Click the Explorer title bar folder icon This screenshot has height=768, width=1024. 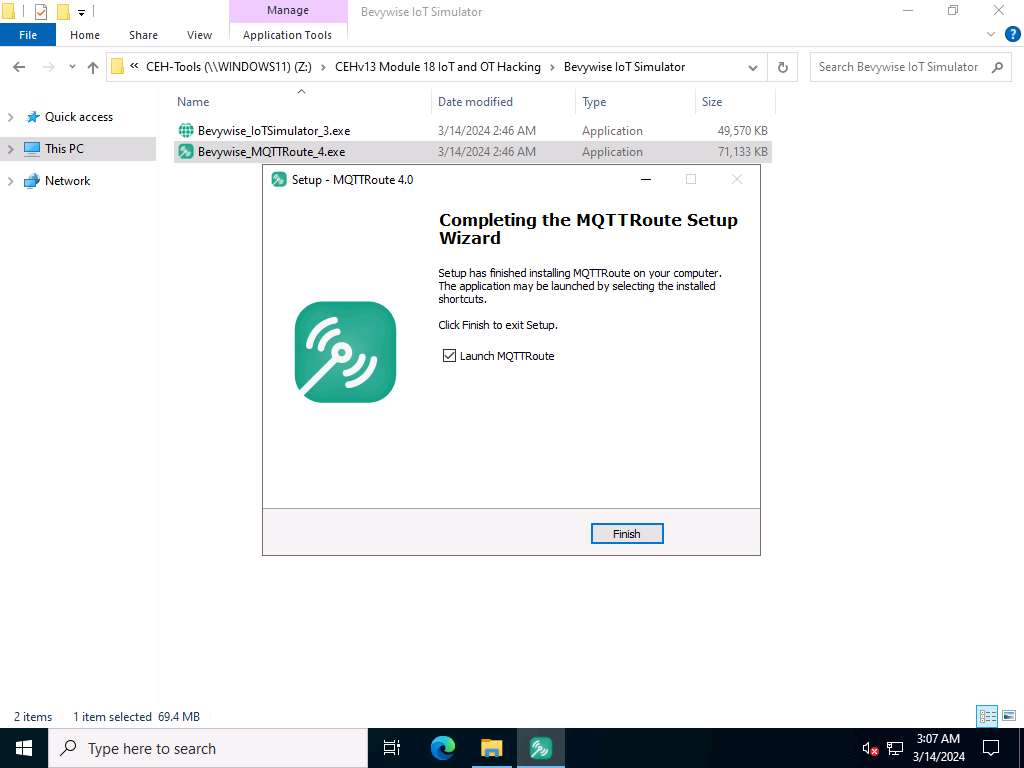(8, 11)
